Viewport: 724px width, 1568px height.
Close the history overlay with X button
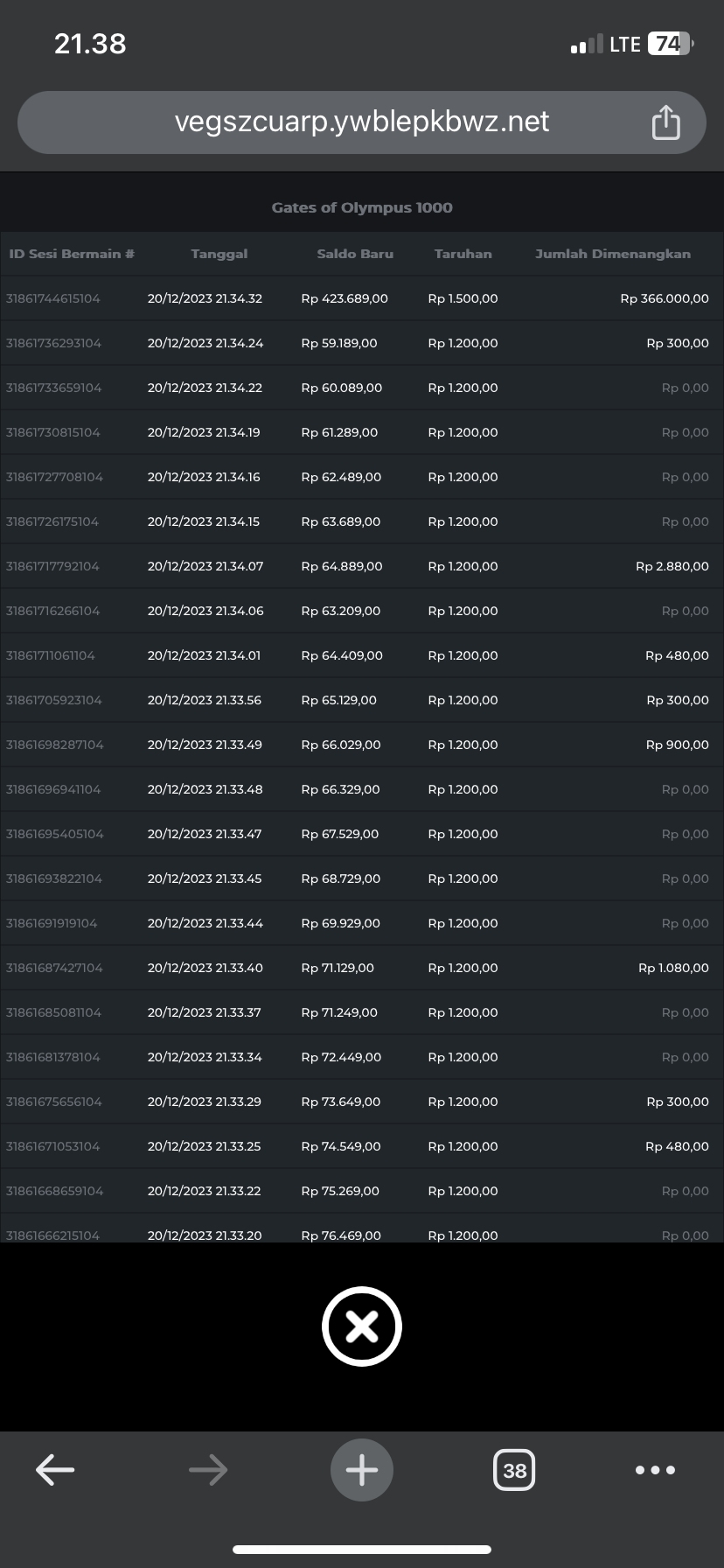coord(361,1326)
